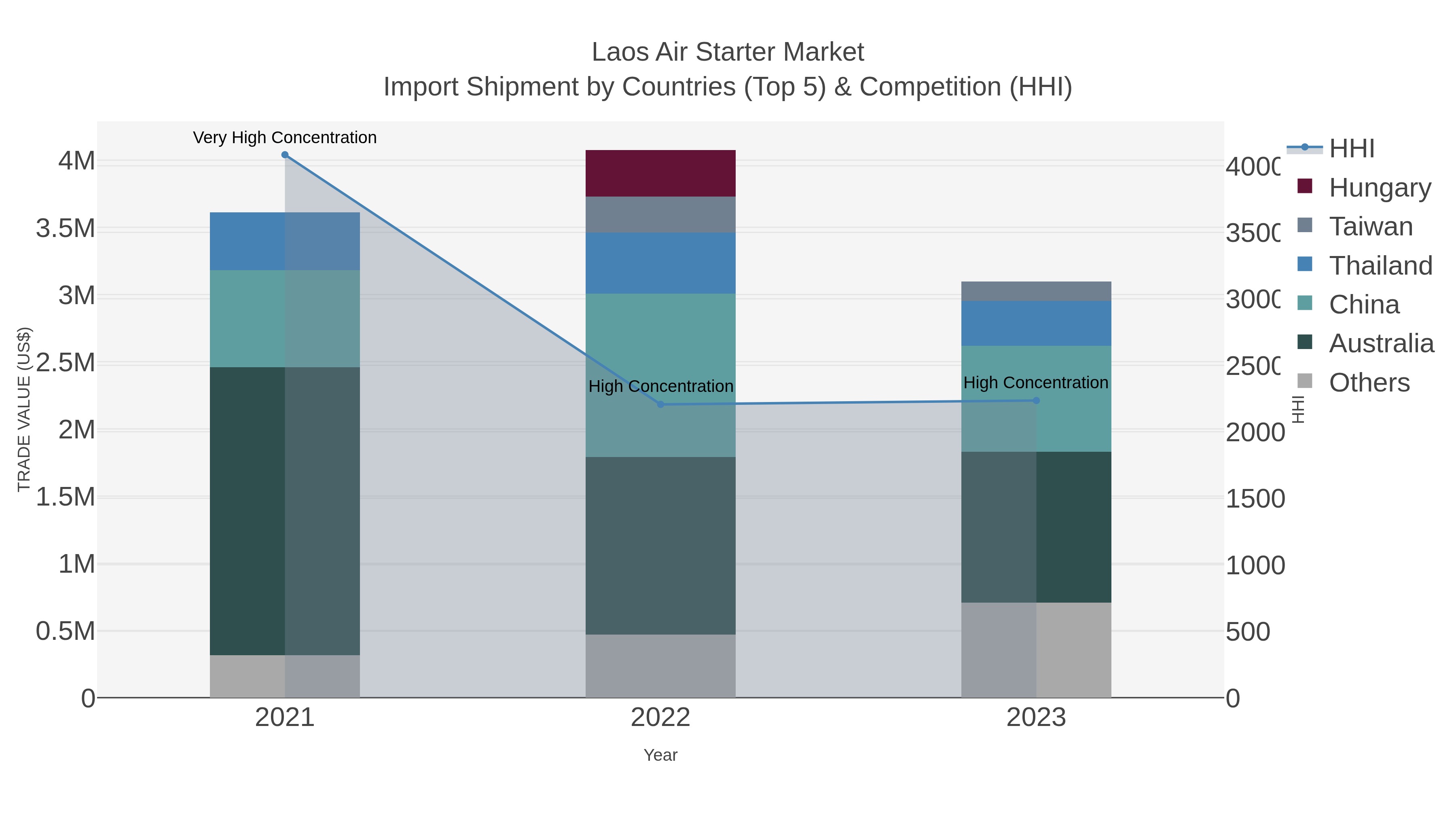The image size is (1456, 819).
Task: Select the 2023 HHI data point
Action: 1036,401
